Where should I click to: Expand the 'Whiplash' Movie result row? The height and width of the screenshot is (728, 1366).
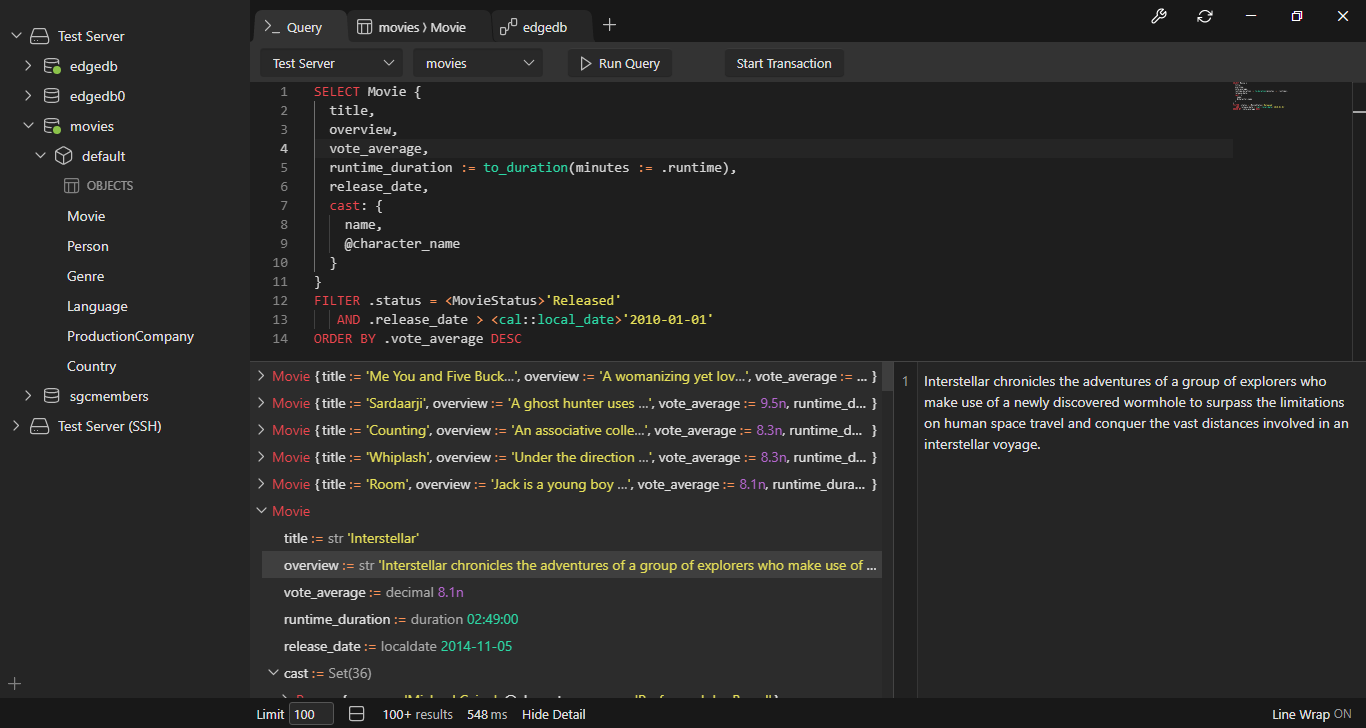[261, 457]
